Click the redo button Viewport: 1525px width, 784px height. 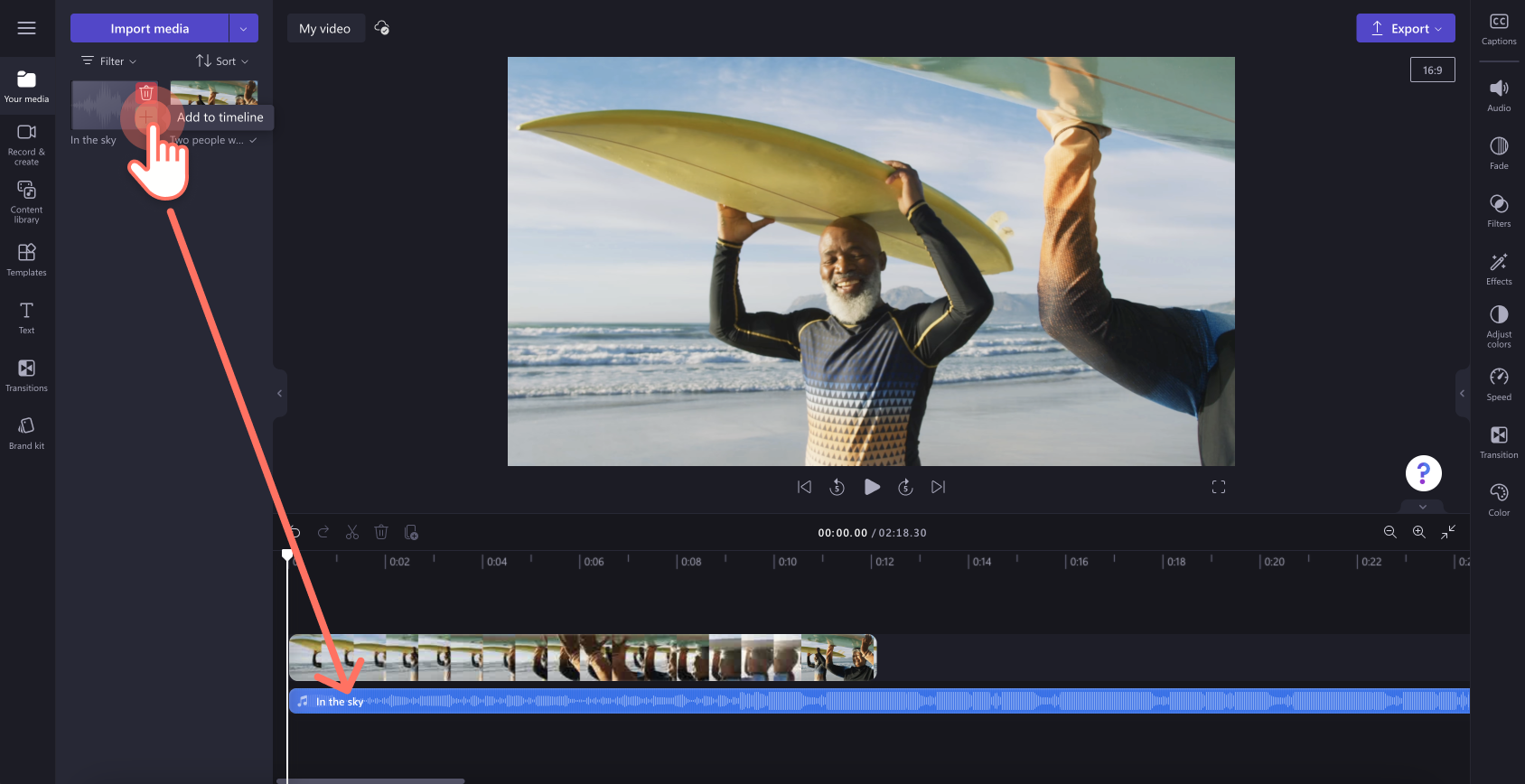pyautogui.click(x=323, y=533)
